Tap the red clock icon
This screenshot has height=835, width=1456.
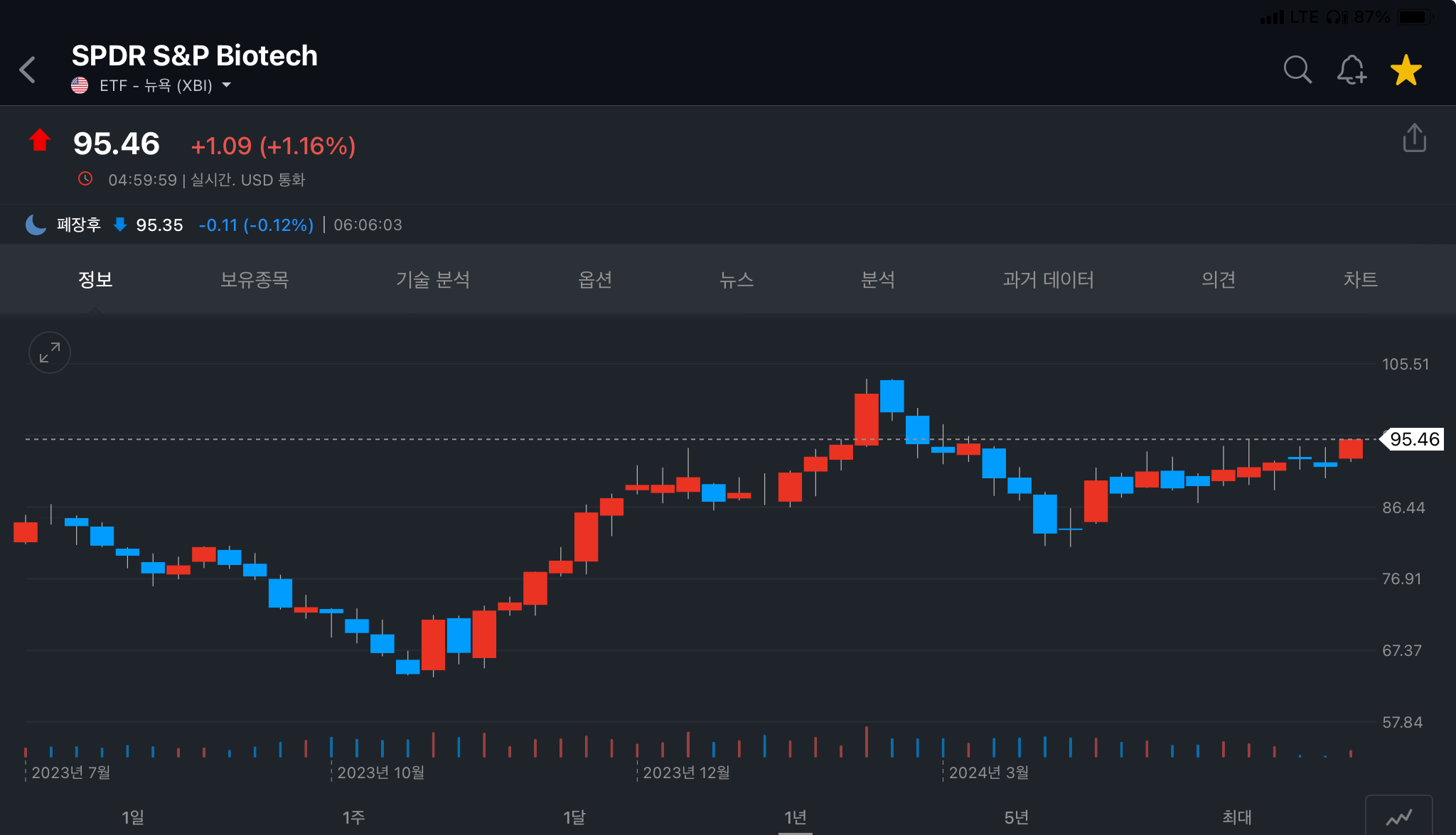pyautogui.click(x=85, y=179)
